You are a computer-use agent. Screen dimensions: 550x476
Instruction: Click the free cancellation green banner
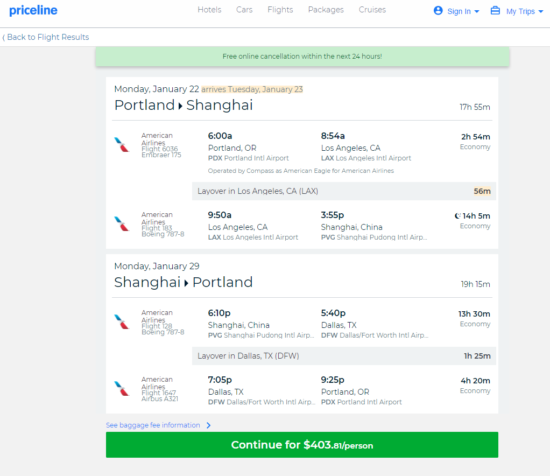[302, 56]
